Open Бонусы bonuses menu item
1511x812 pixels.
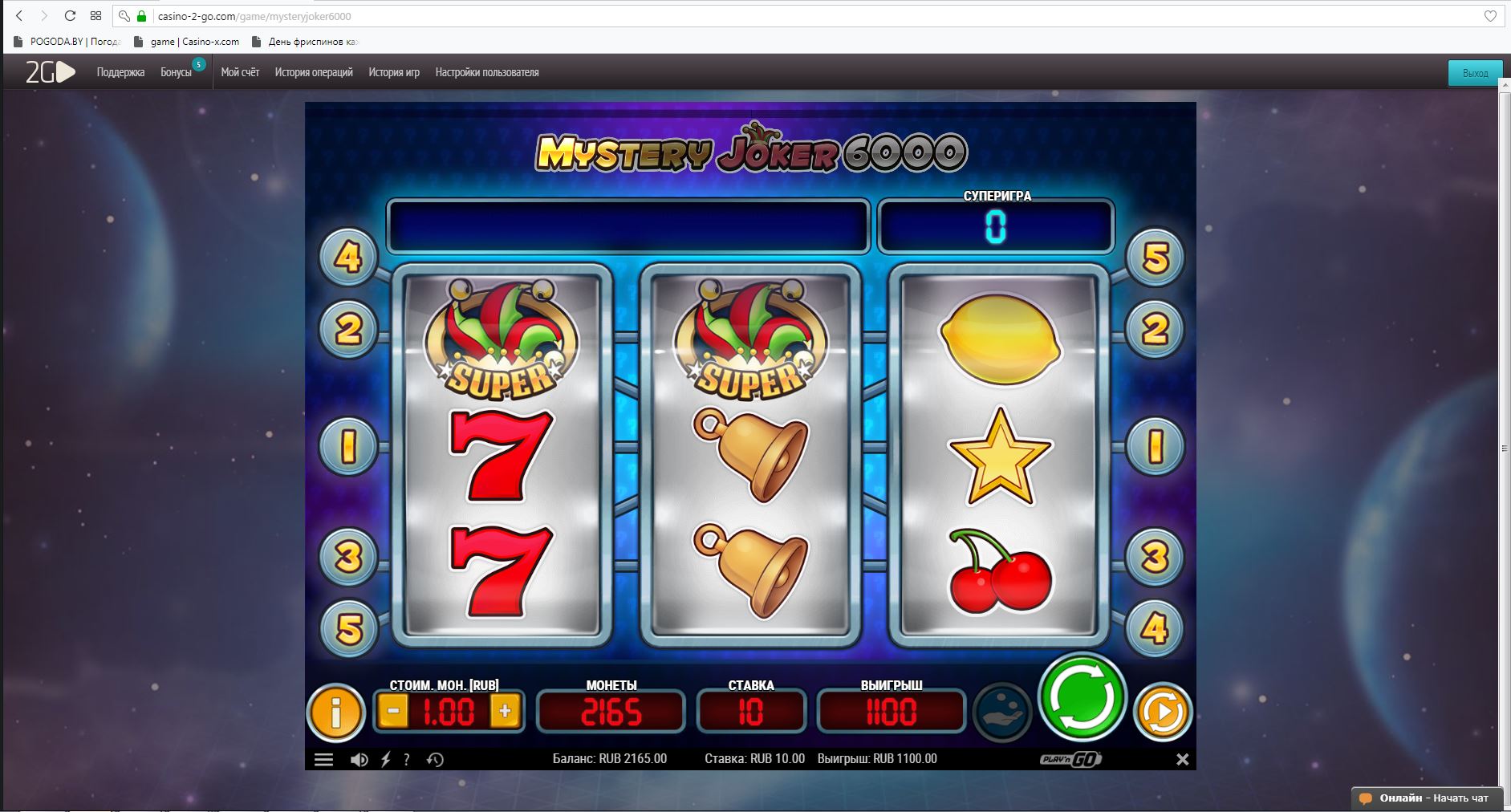pos(176,72)
